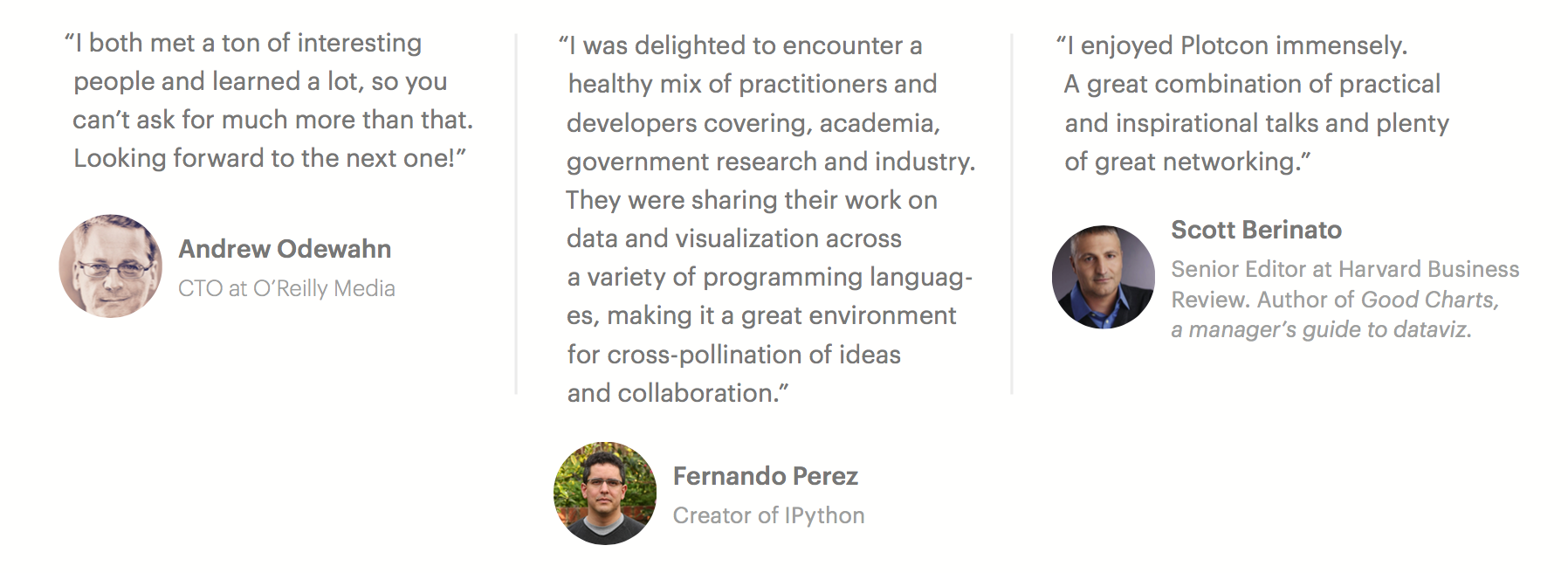Click the italic 'Good Charts' title

click(1429, 300)
